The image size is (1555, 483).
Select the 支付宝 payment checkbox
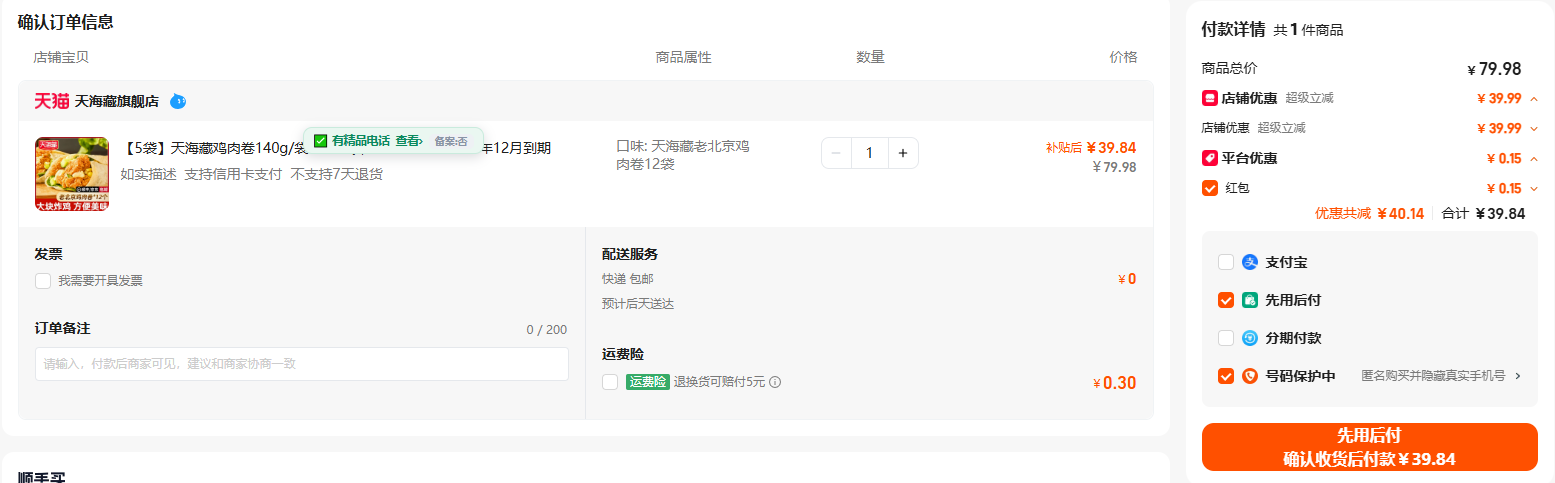(1226, 262)
